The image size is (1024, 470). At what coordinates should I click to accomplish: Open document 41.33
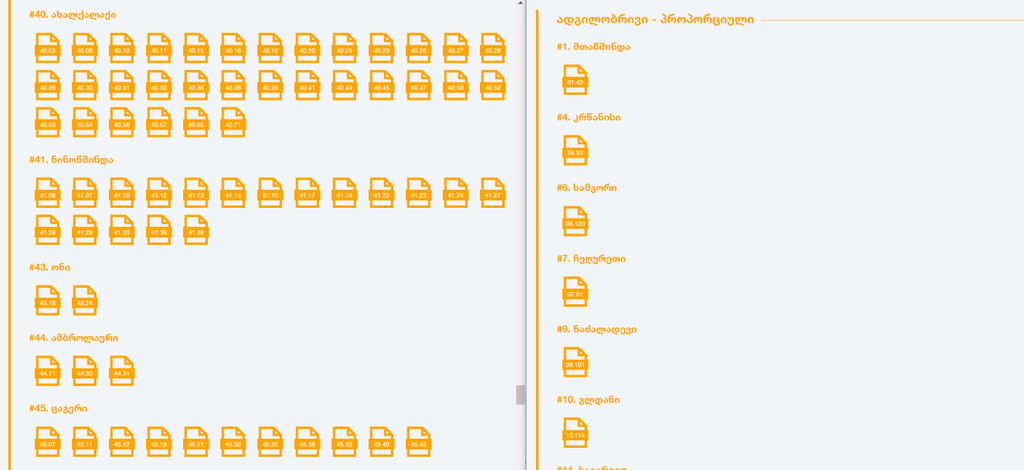tap(122, 230)
